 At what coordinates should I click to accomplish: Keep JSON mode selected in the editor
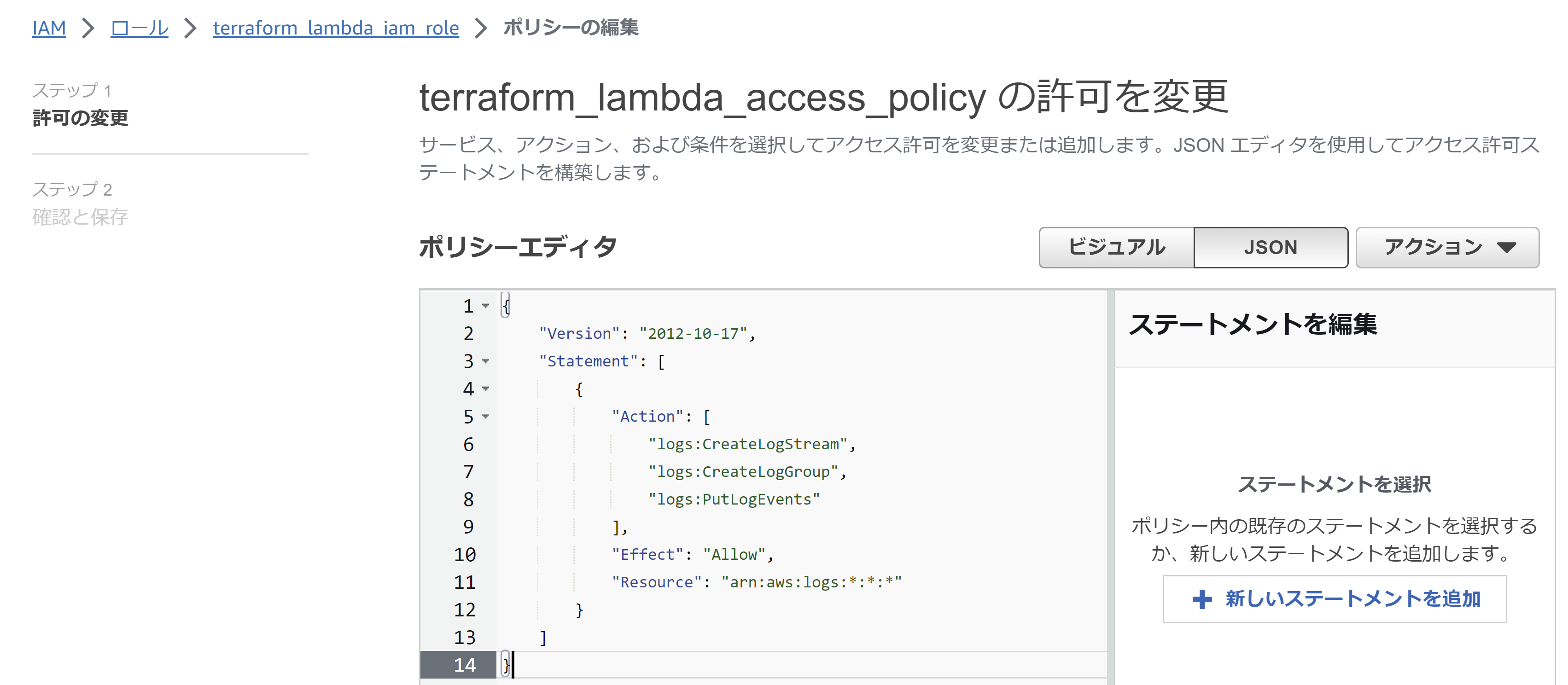pyautogui.click(x=1271, y=247)
